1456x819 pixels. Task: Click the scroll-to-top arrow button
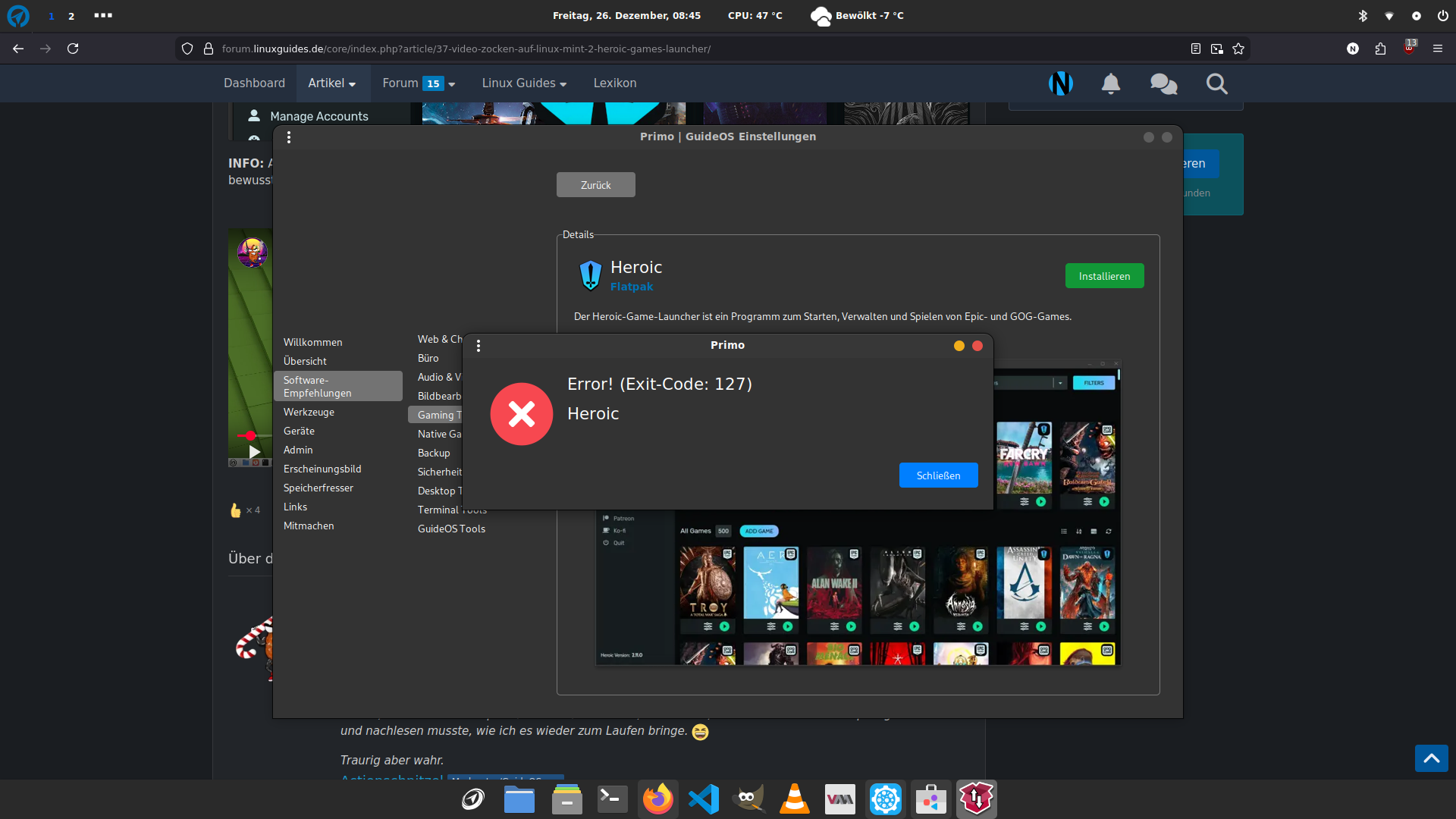[1431, 758]
